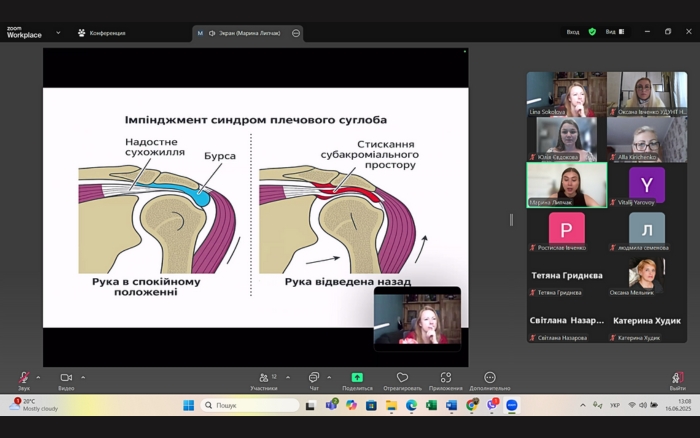The image size is (700, 438).
Task: Turn on camera with Видео button
Action: tap(66, 378)
